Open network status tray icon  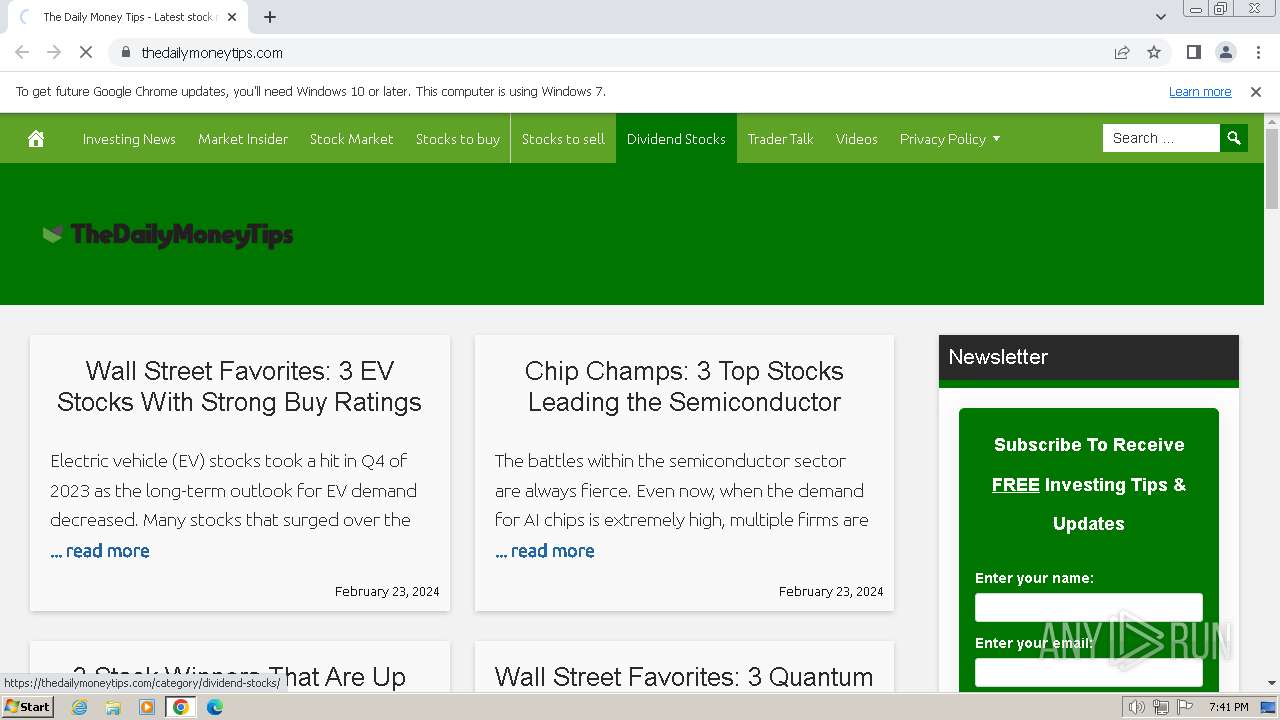pos(1161,707)
